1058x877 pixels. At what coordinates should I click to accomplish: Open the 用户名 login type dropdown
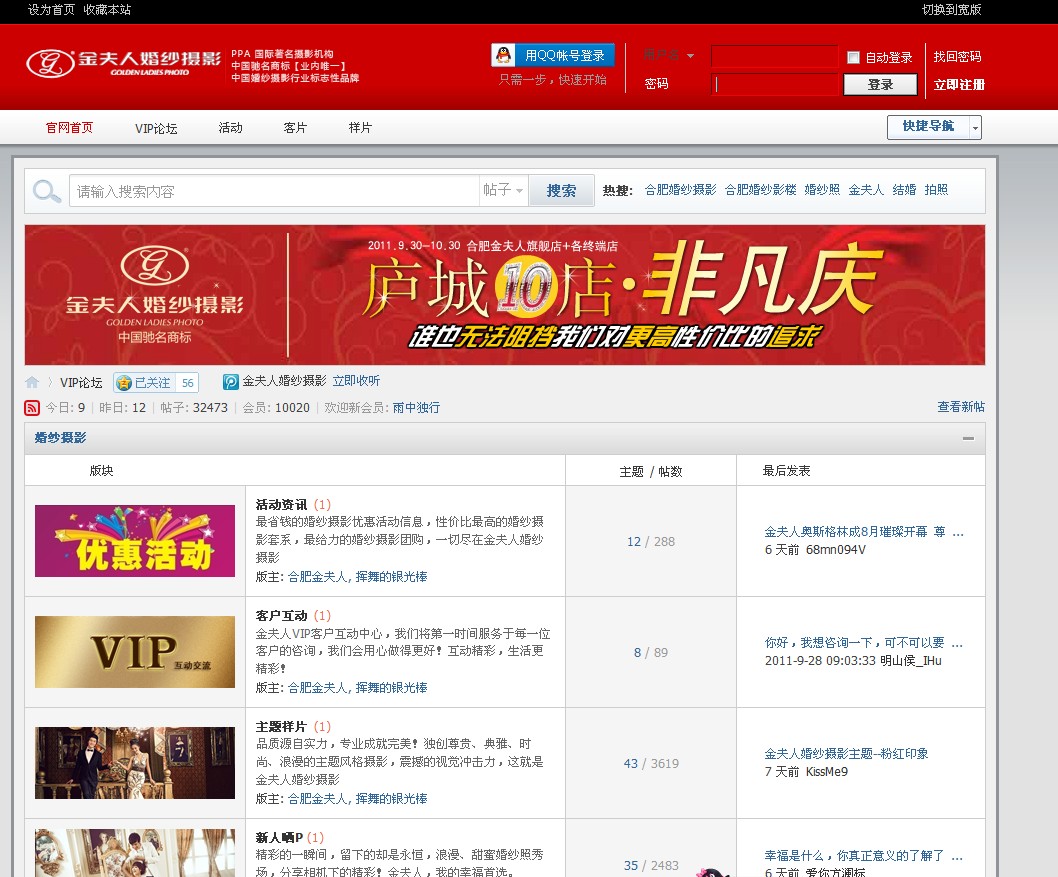669,56
